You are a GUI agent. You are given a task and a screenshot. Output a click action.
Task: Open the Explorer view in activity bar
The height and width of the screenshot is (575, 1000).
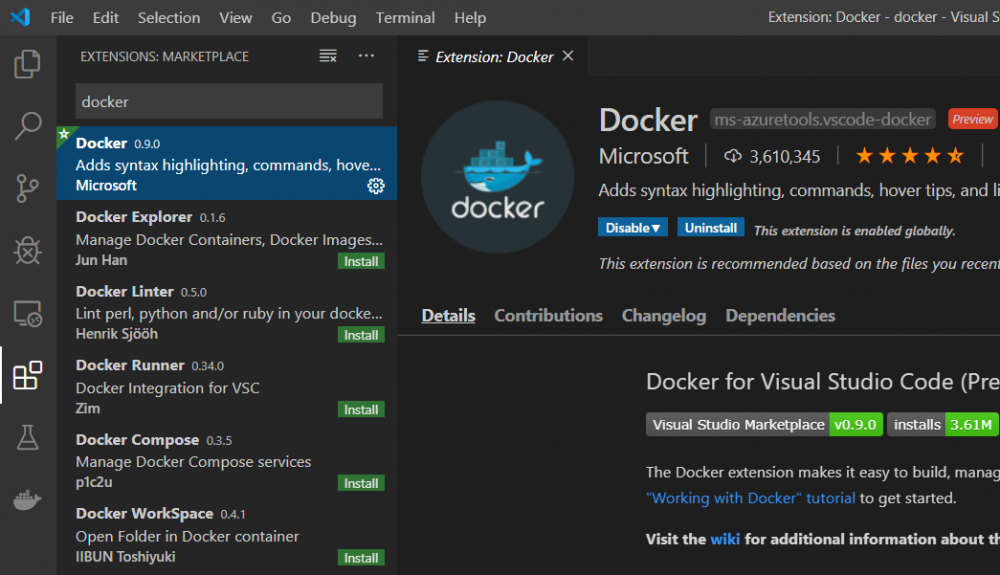(27, 65)
